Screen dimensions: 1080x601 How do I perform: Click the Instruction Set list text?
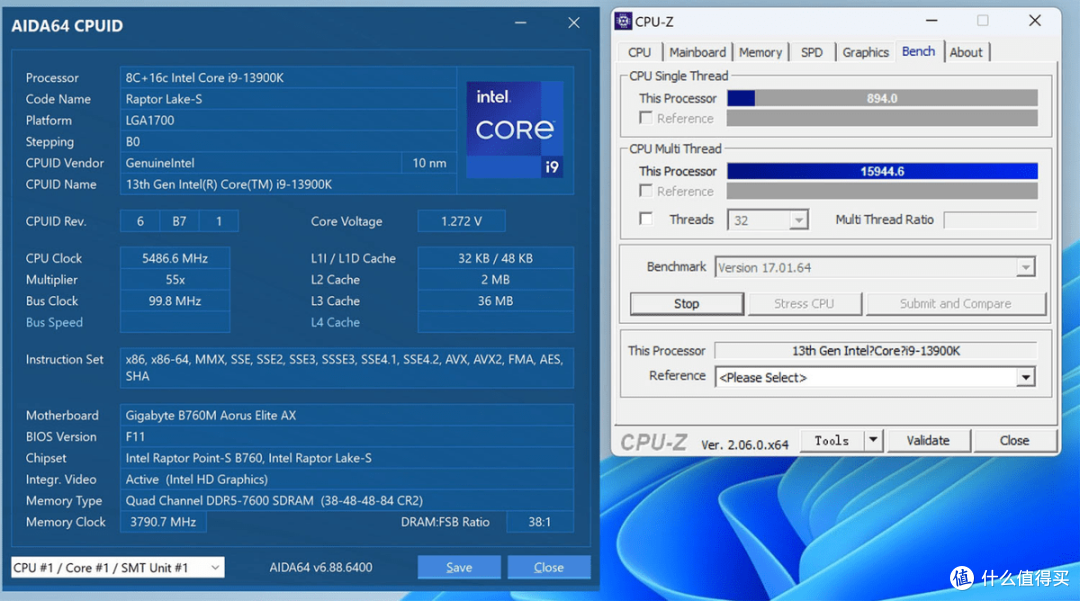347,368
